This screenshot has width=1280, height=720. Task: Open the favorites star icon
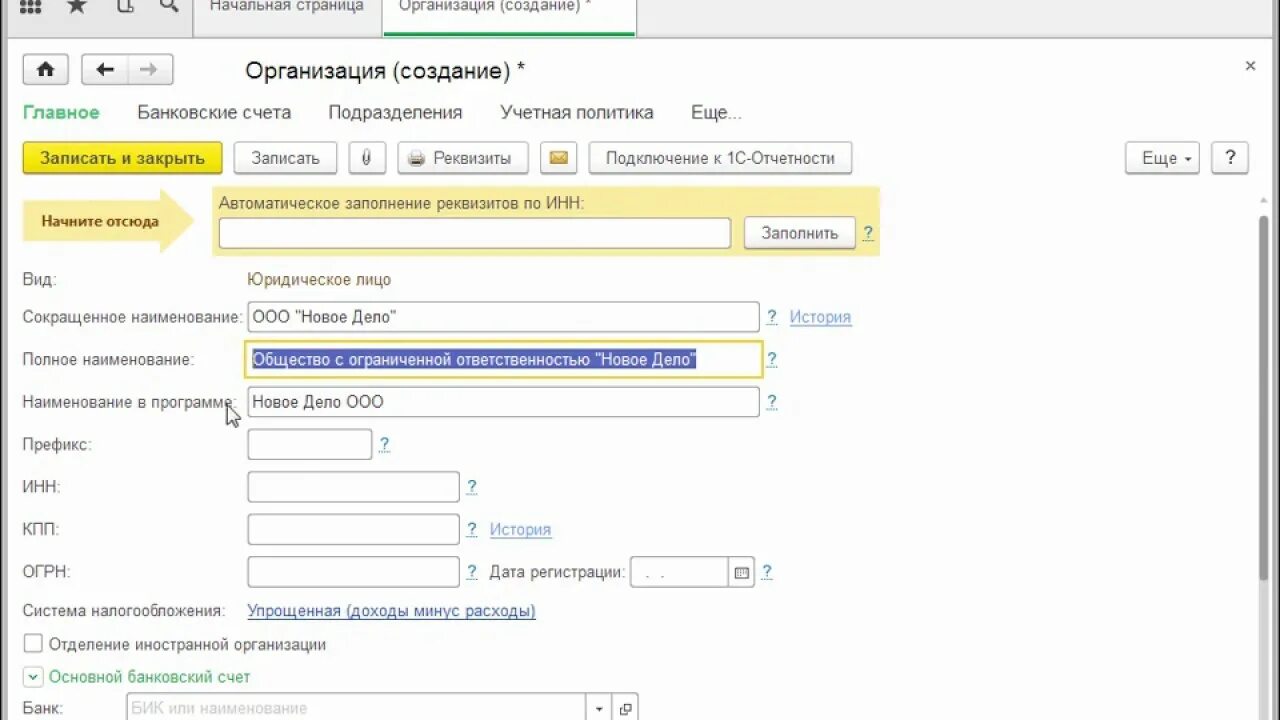[x=76, y=7]
